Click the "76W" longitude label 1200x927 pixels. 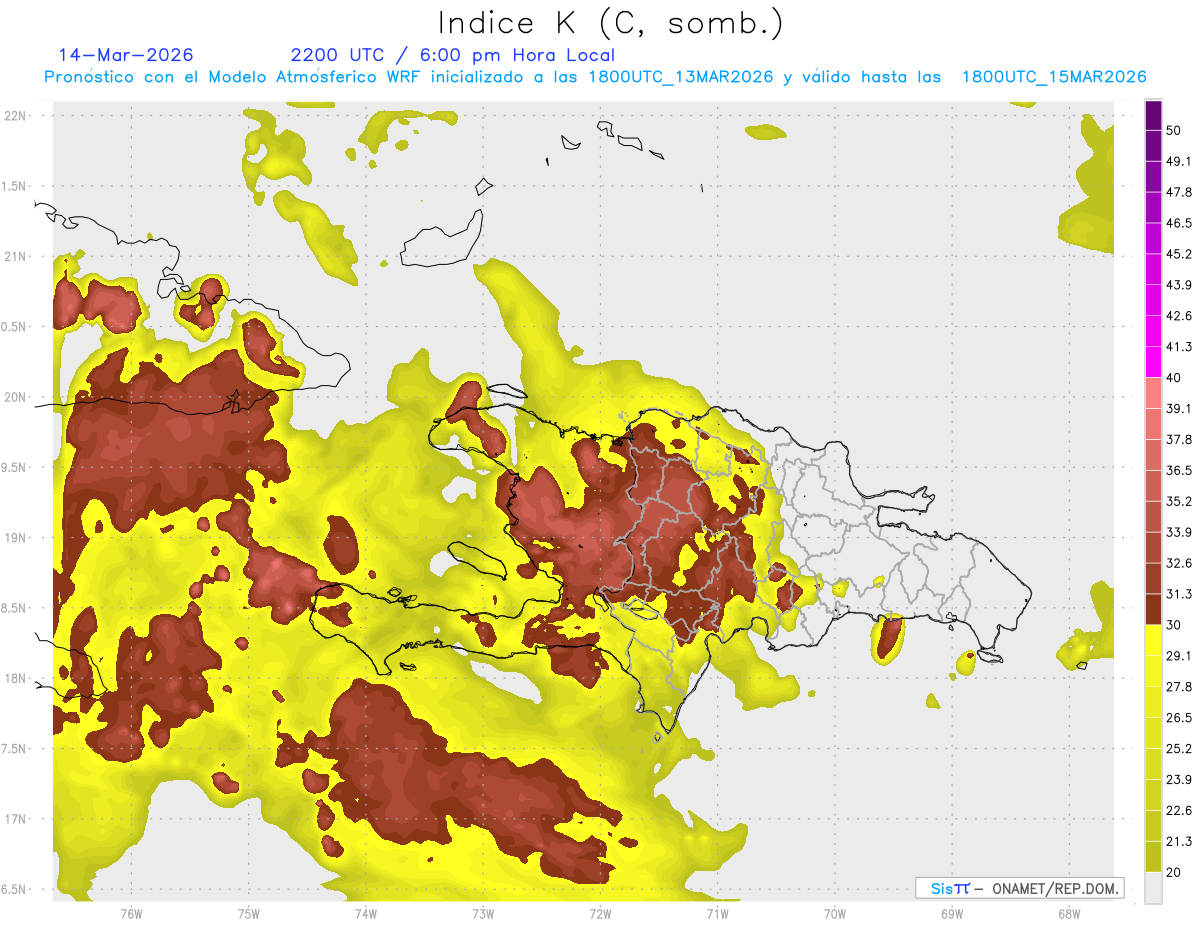pyautogui.click(x=131, y=913)
